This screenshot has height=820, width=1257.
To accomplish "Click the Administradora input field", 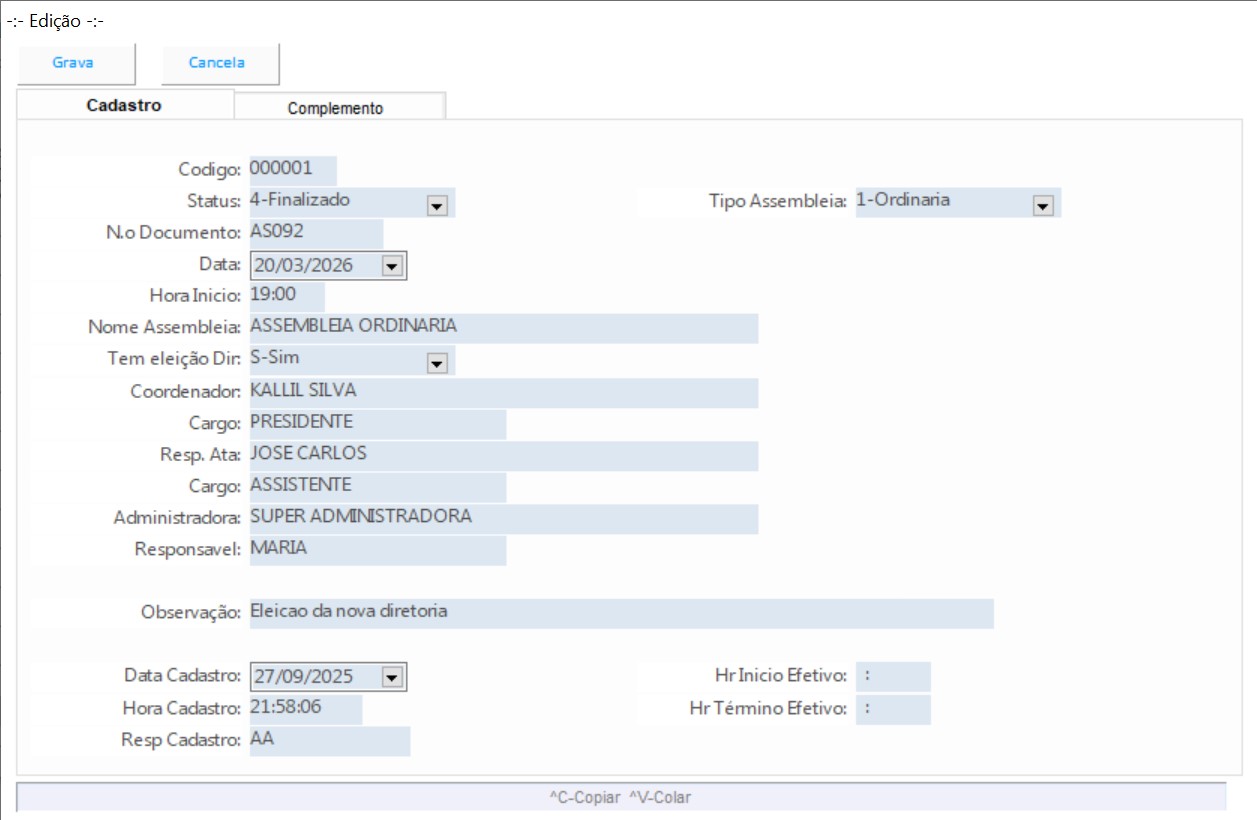I will (x=502, y=518).
